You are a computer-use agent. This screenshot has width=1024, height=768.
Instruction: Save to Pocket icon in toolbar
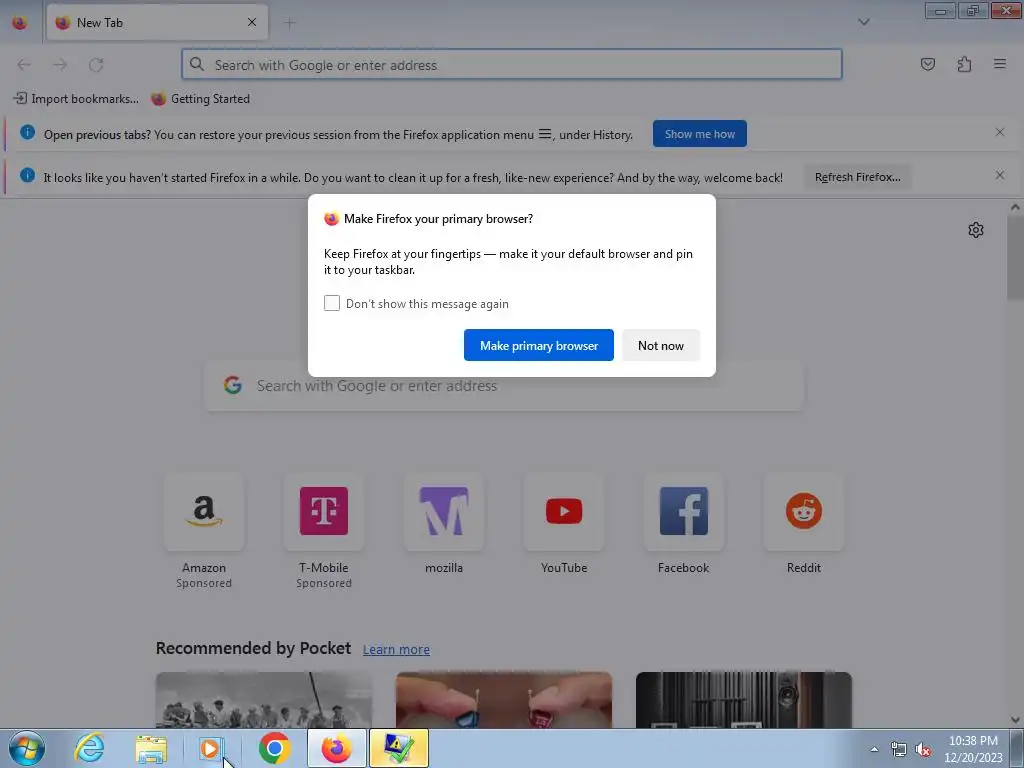(927, 64)
